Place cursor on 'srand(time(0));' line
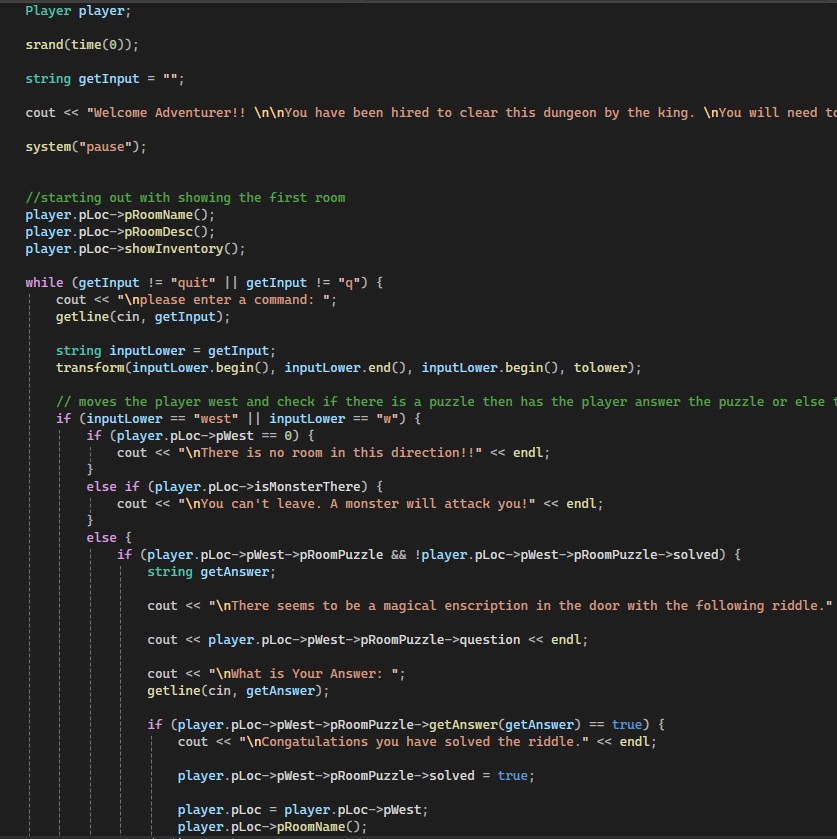This screenshot has height=839, width=837. (82, 45)
